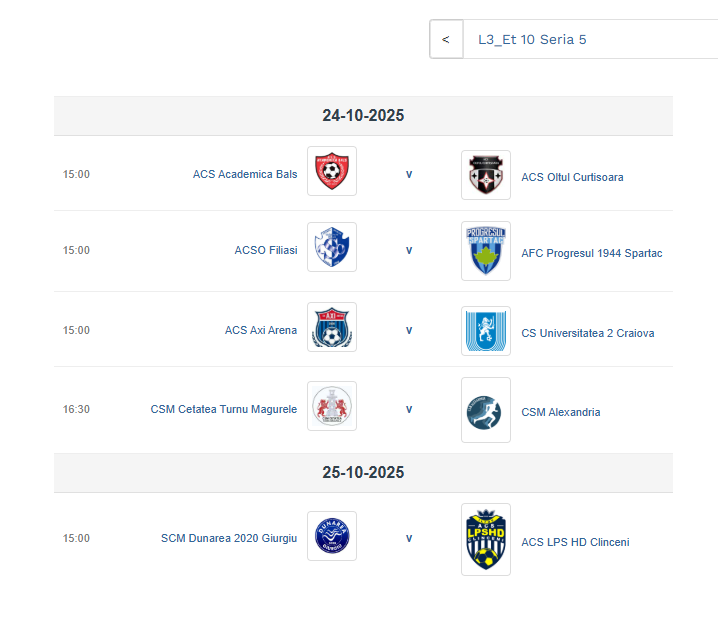Open SCM Dunarea 2020 Giurgiu team link
The height and width of the screenshot is (617, 718).
click(229, 538)
